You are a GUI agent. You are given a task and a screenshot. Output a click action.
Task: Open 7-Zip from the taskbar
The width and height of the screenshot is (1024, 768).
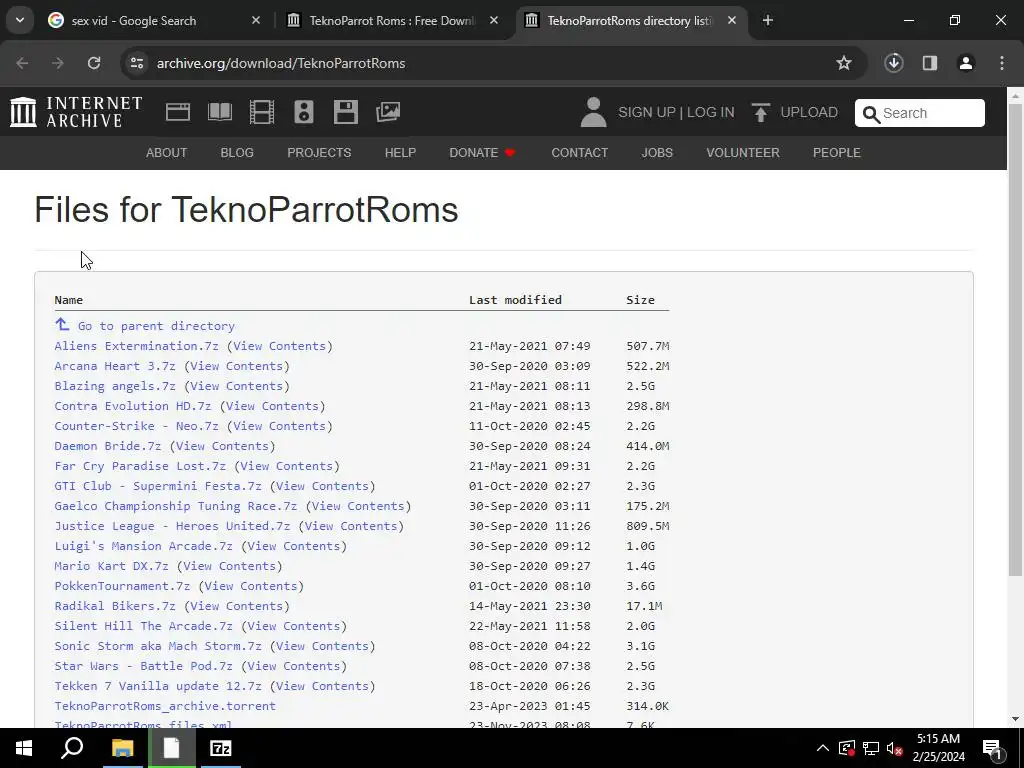[221, 748]
